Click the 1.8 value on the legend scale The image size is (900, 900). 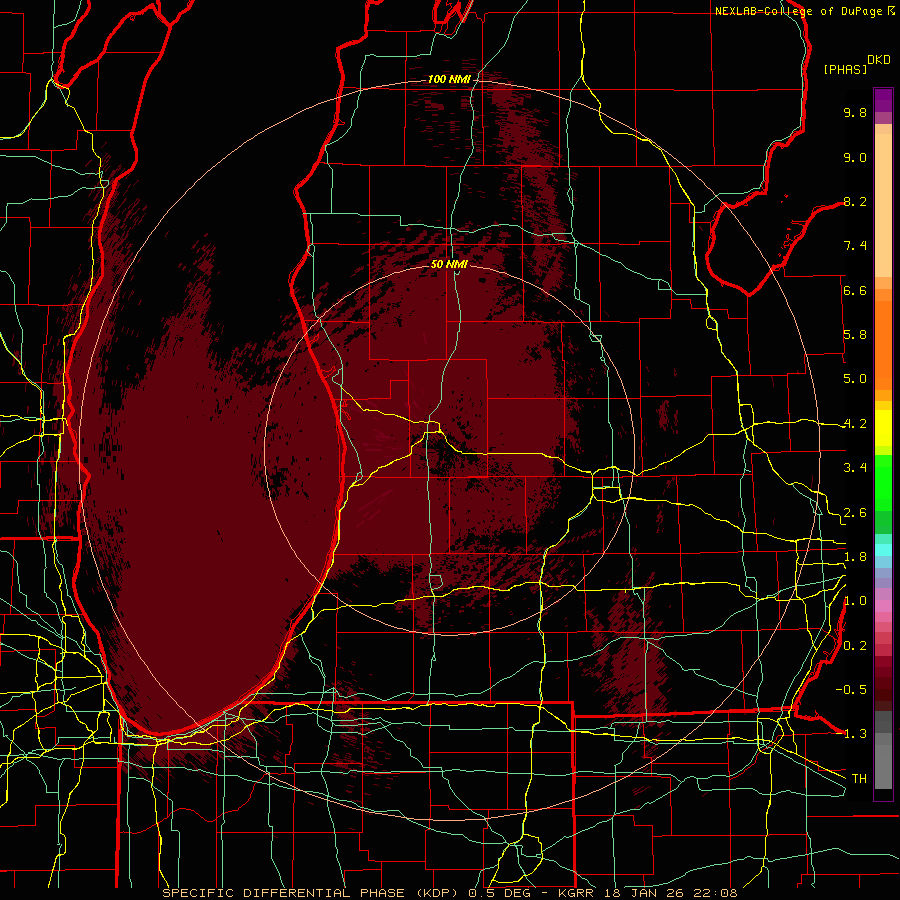coord(855,557)
